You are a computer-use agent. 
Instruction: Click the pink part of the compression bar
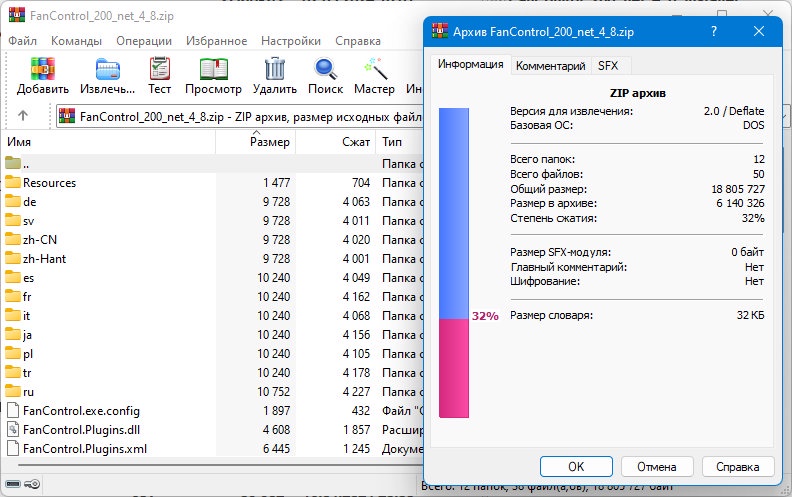click(x=454, y=368)
